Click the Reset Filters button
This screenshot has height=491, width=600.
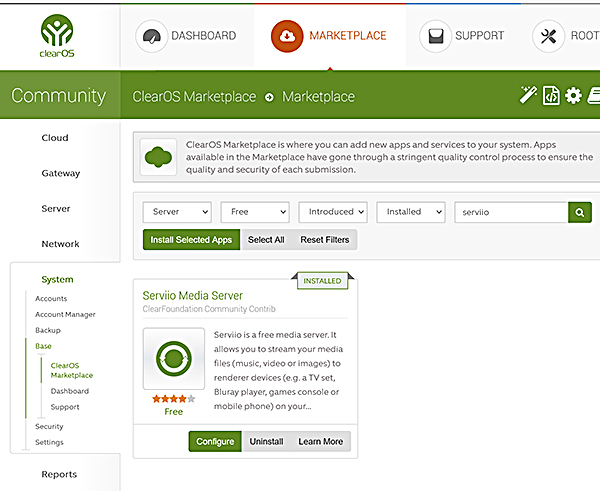[x=325, y=240]
